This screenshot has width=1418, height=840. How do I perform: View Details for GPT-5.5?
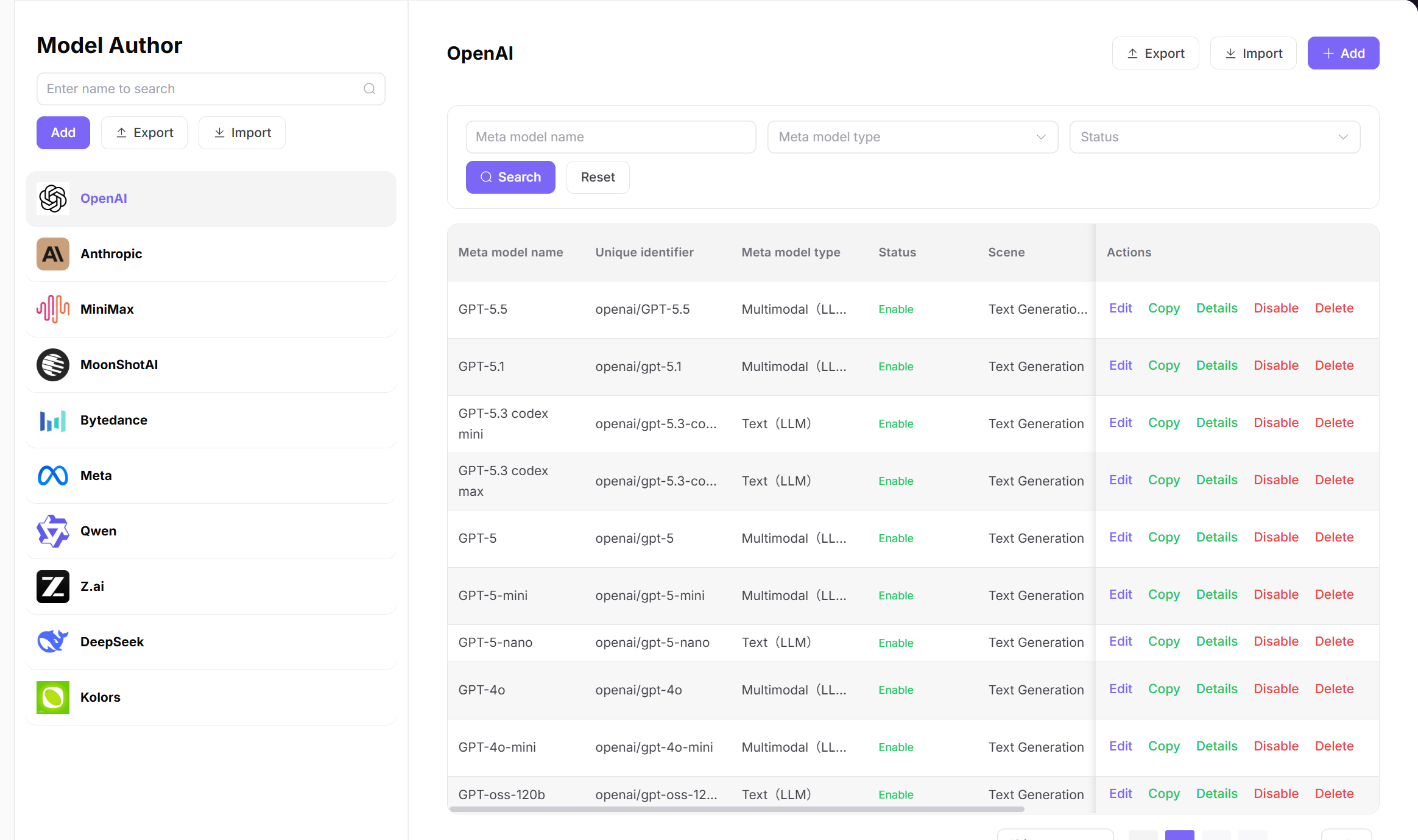click(x=1217, y=308)
